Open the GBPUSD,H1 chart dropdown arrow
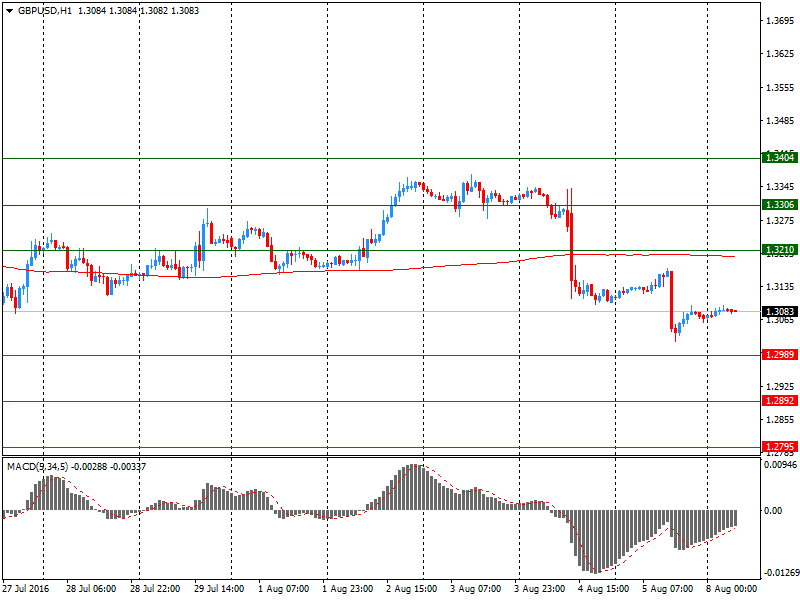 (x=9, y=11)
